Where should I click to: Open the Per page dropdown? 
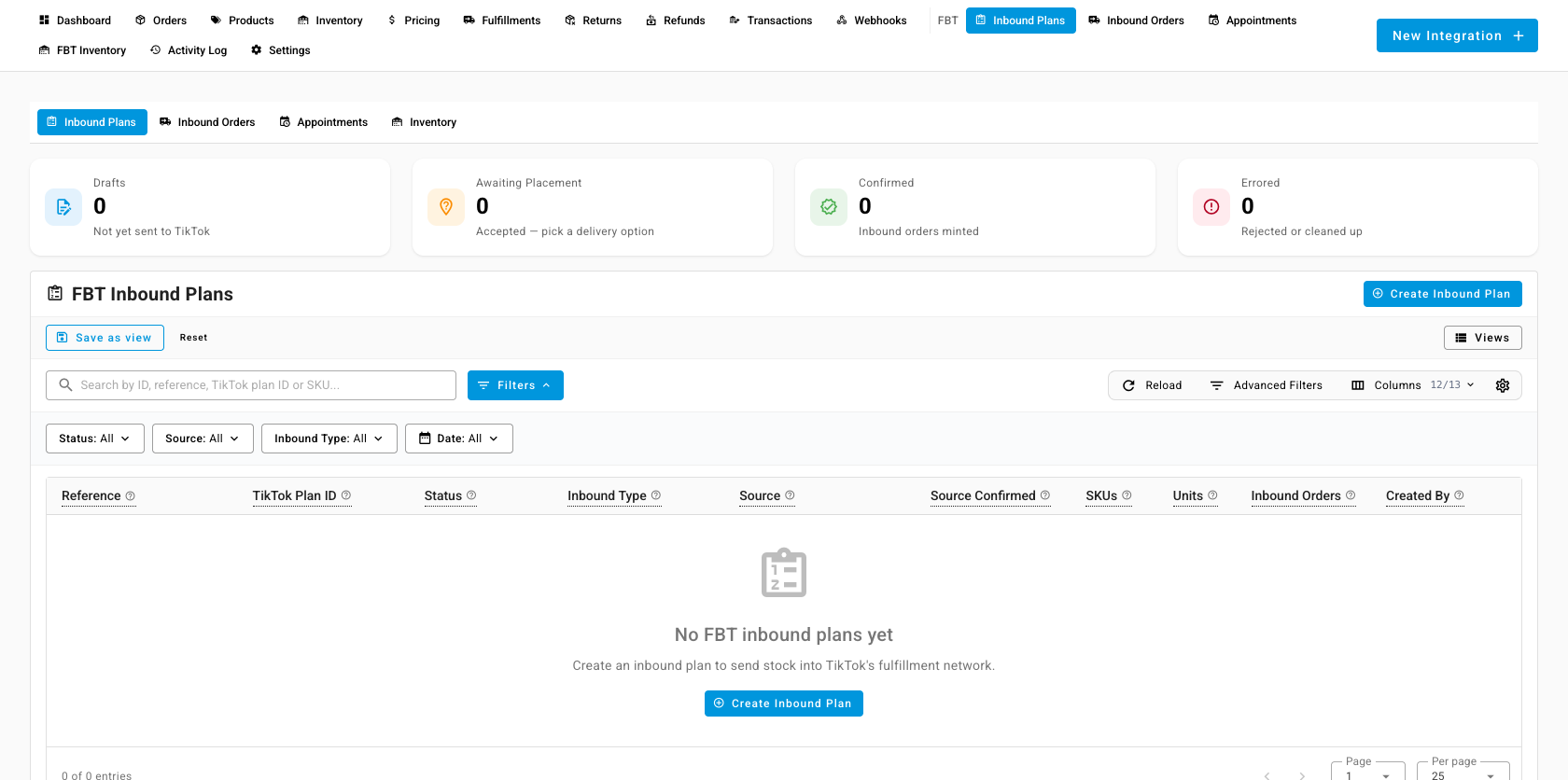pyautogui.click(x=1463, y=774)
